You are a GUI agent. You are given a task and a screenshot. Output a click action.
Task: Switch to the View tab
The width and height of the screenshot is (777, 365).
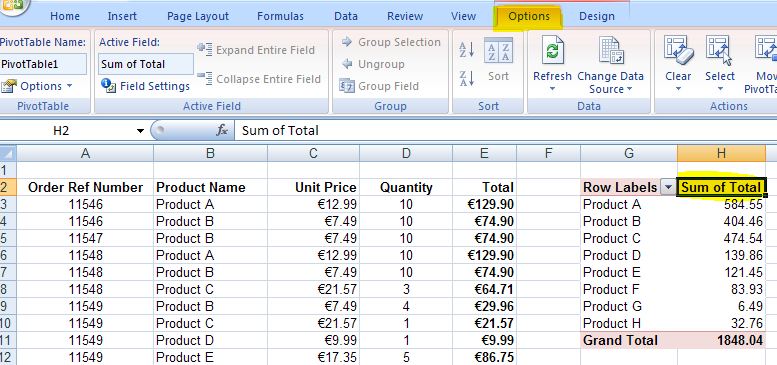point(463,16)
